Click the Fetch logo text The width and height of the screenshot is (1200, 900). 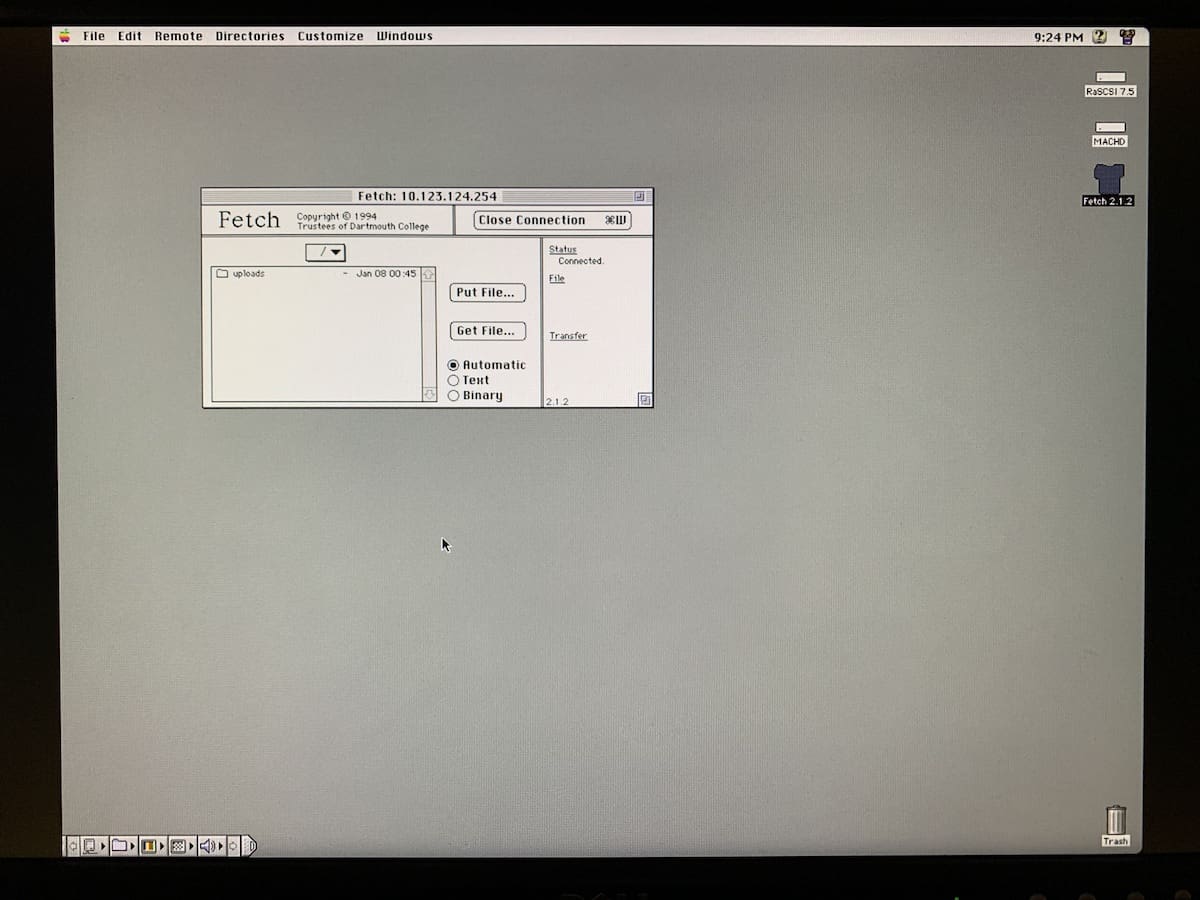[249, 220]
